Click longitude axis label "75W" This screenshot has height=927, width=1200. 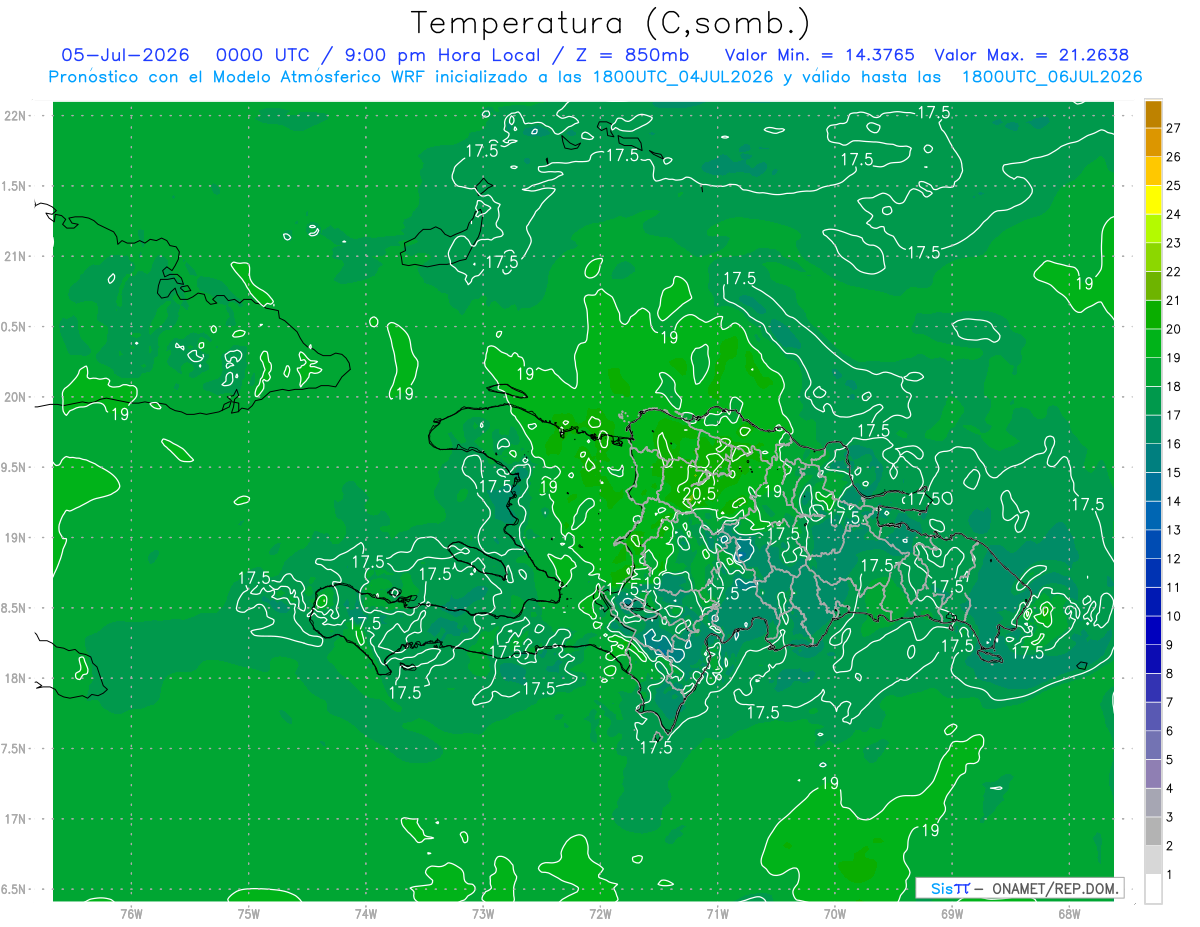coord(248,913)
